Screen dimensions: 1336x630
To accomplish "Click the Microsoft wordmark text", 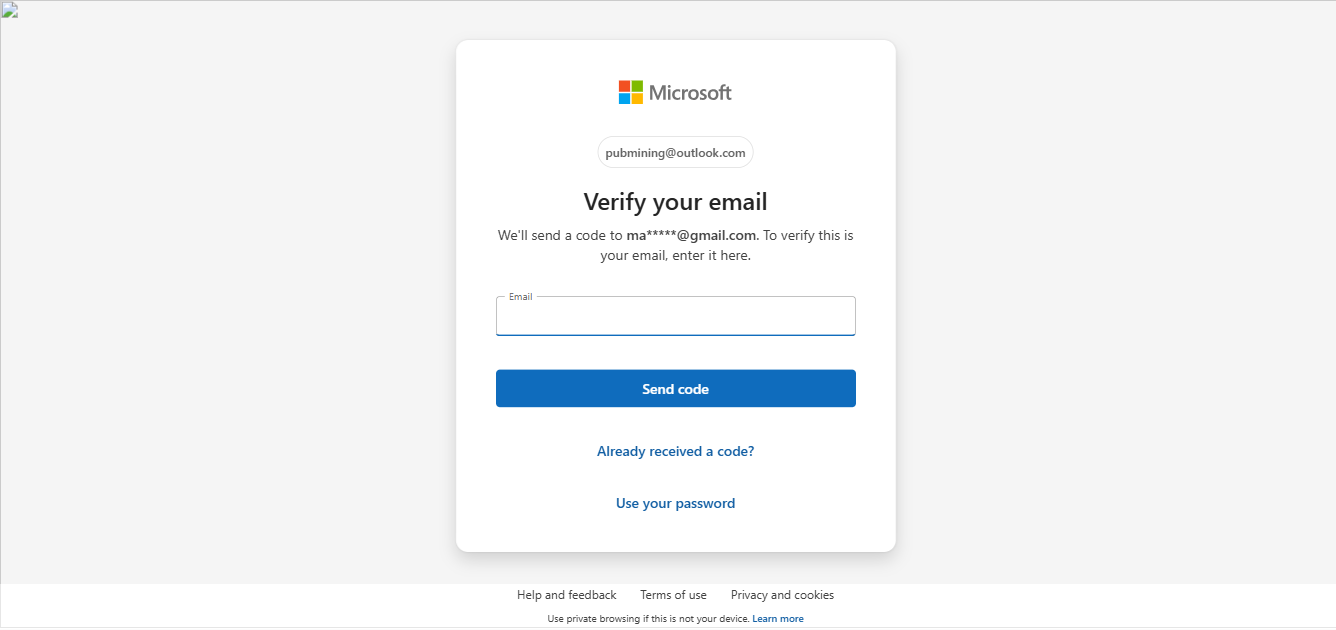I will (x=690, y=93).
